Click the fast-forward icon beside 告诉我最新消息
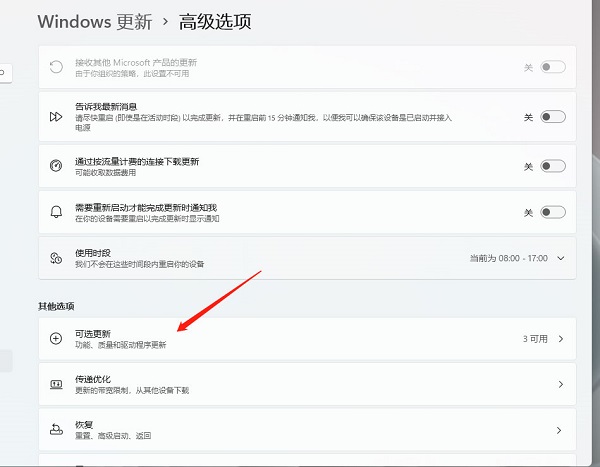Screen dimensions: 600x467 tap(56, 117)
